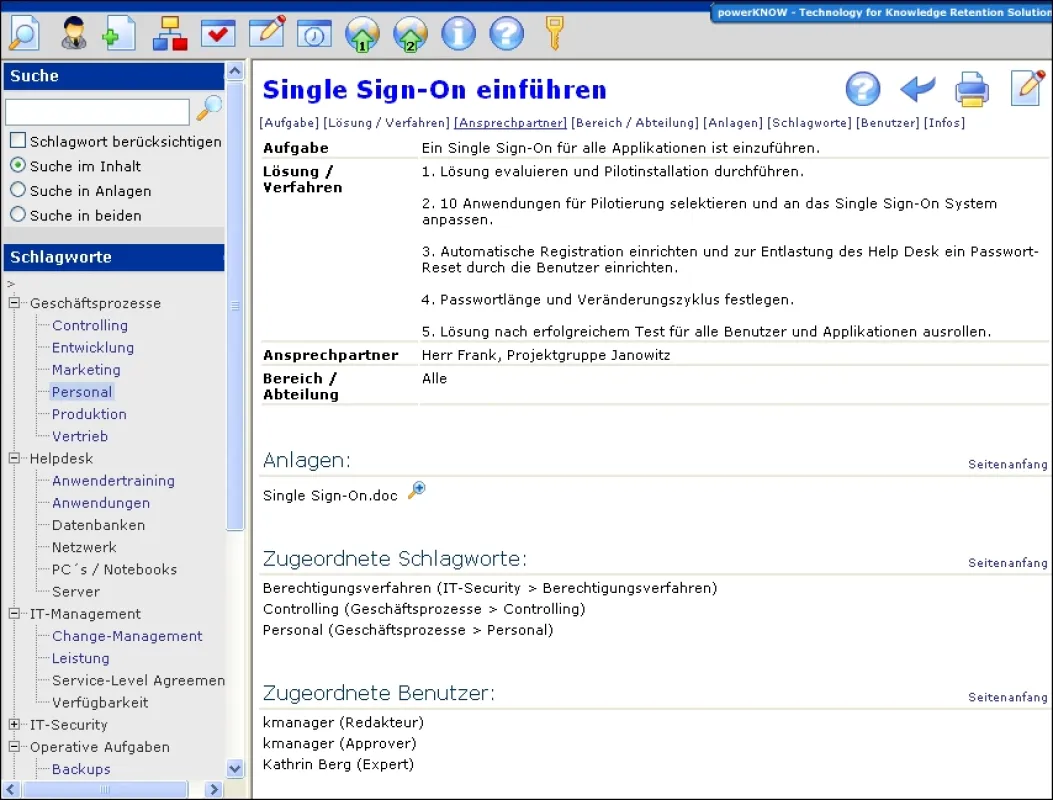
Task: Click the toolbar question mark help icon
Action: [506, 32]
